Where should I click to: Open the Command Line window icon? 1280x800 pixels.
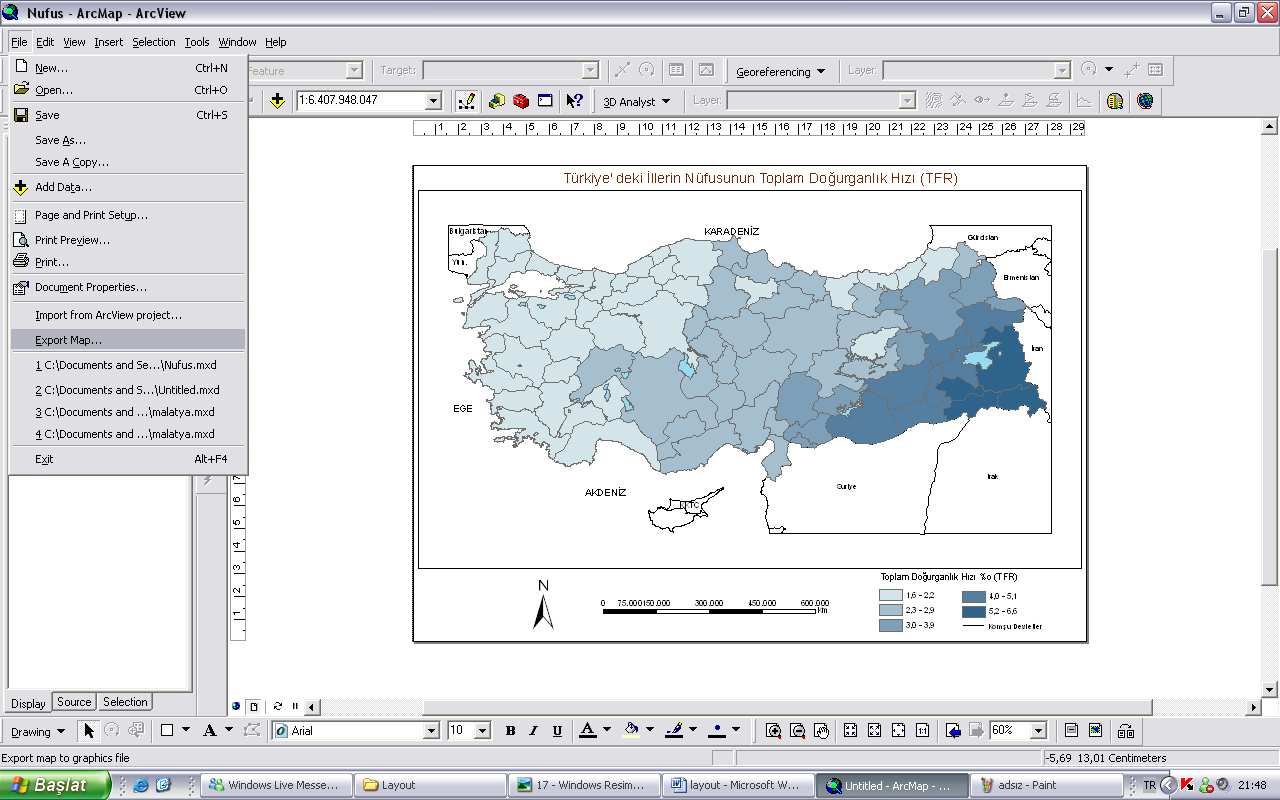(545, 101)
